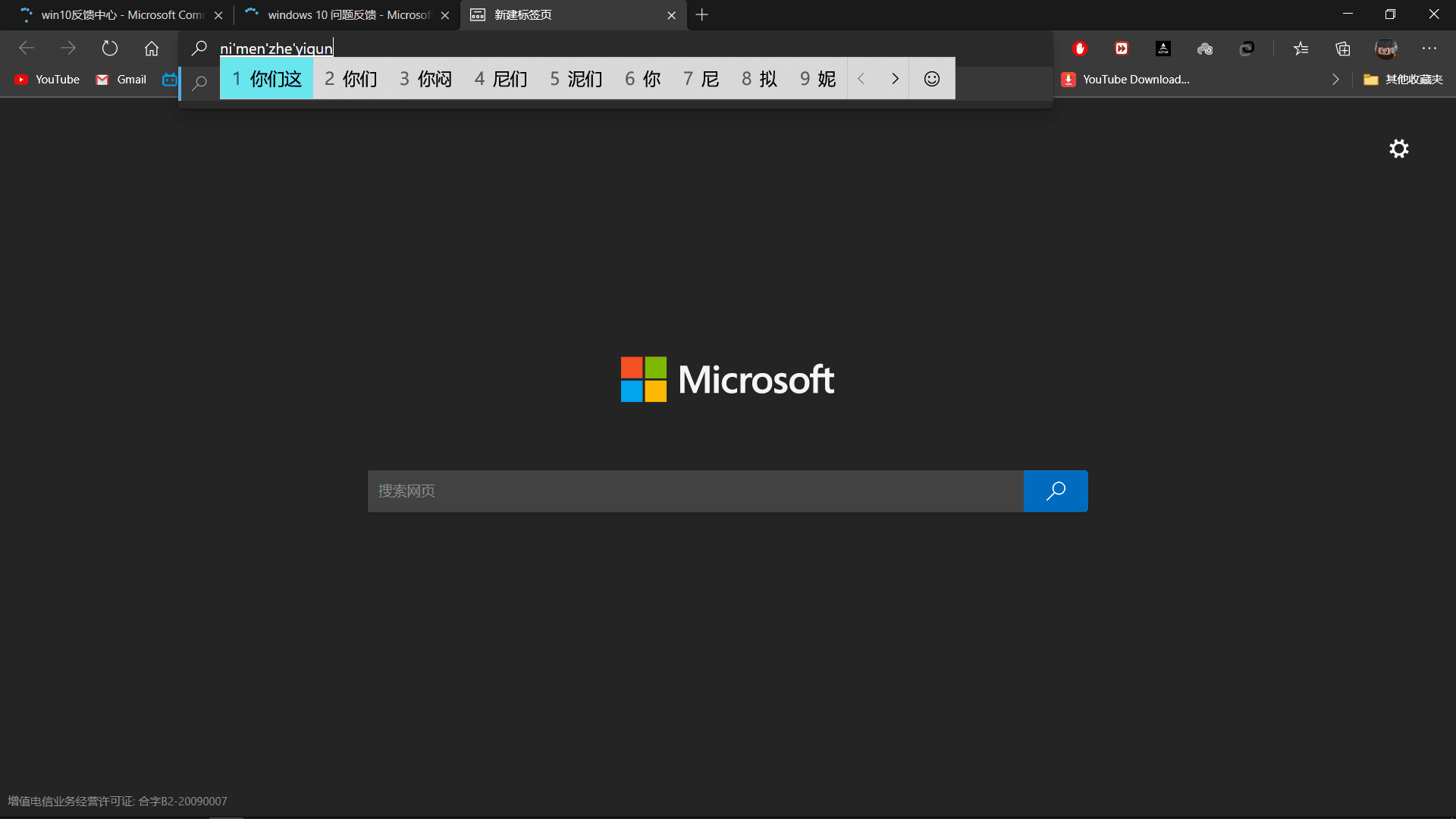Open the Favorites star menu
This screenshot has width=1456, height=819.
tap(1301, 49)
